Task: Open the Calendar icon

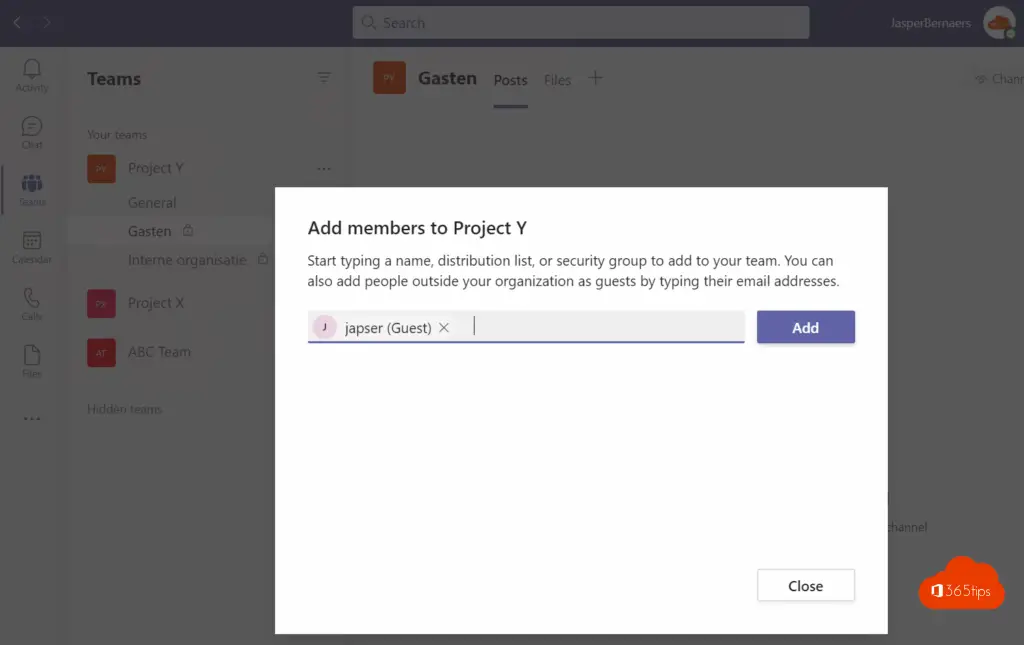Action: point(32,245)
